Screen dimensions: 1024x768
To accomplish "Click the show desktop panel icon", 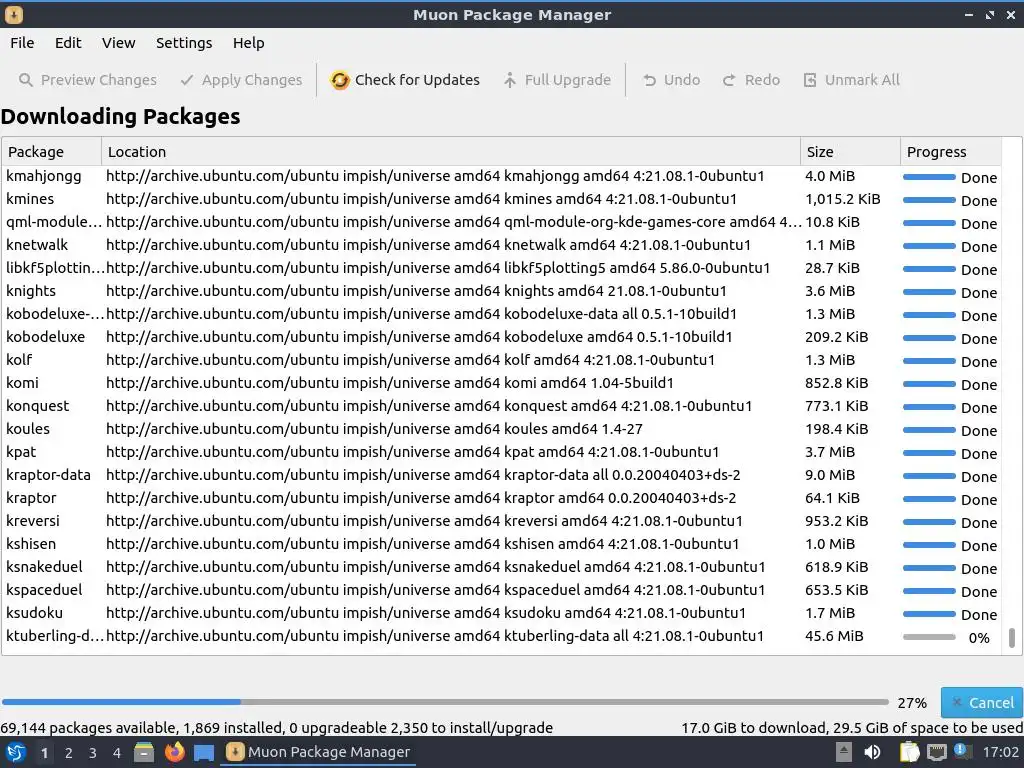I will coord(204,753).
